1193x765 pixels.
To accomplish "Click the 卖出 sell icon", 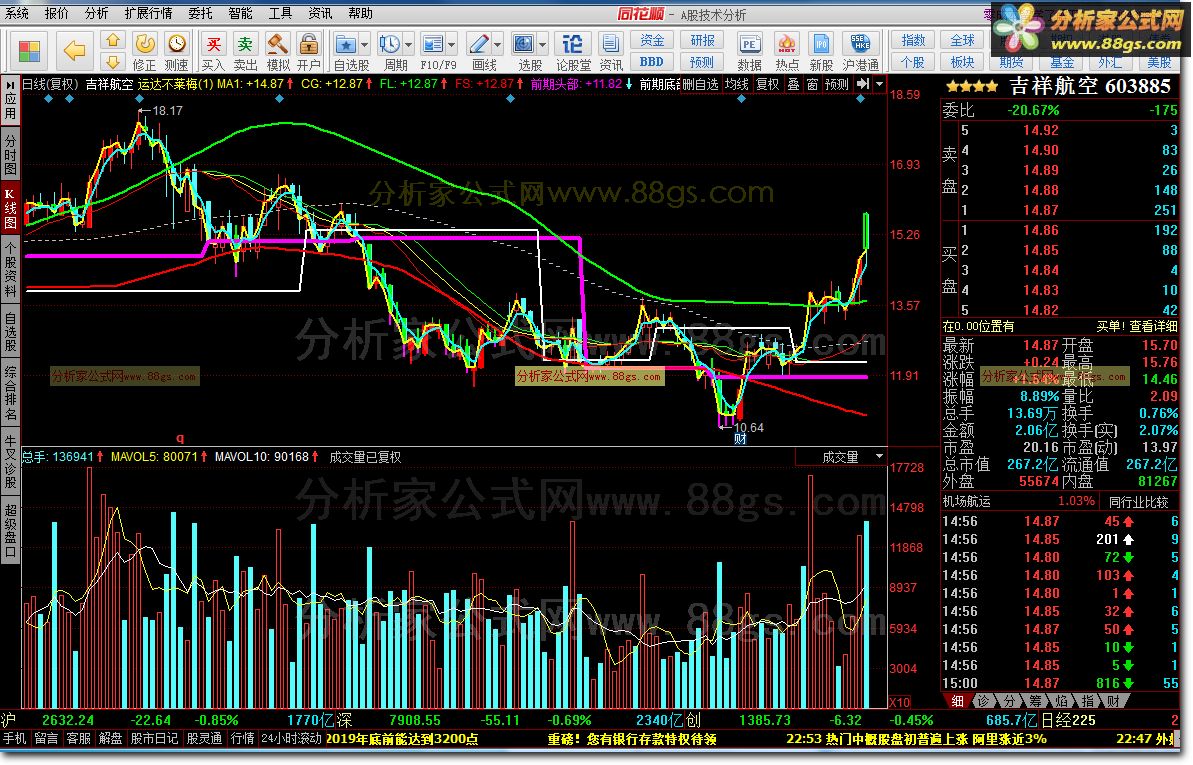I will click(x=245, y=44).
